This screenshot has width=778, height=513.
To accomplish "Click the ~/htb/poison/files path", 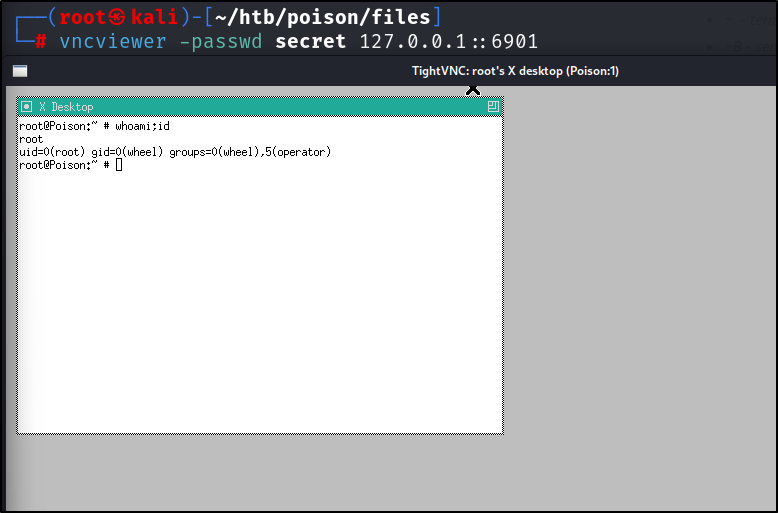I will coord(323,17).
